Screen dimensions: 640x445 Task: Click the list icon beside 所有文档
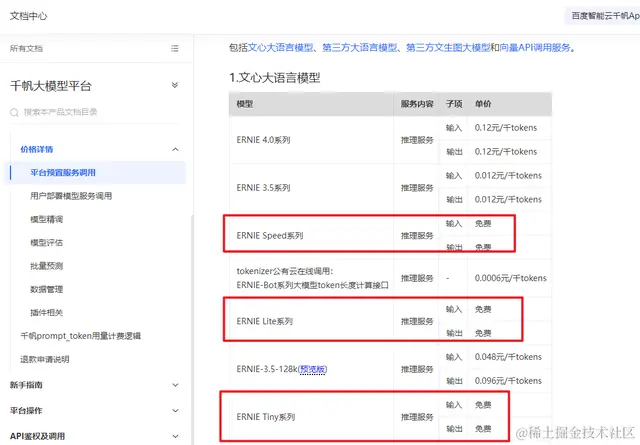[175, 49]
